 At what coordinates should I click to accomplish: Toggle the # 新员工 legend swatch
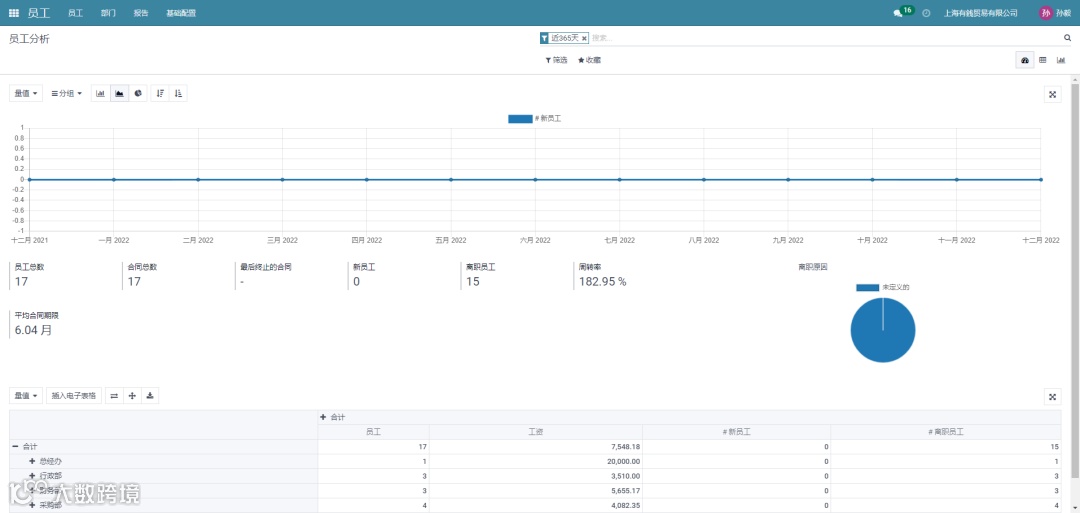pyautogui.click(x=520, y=119)
